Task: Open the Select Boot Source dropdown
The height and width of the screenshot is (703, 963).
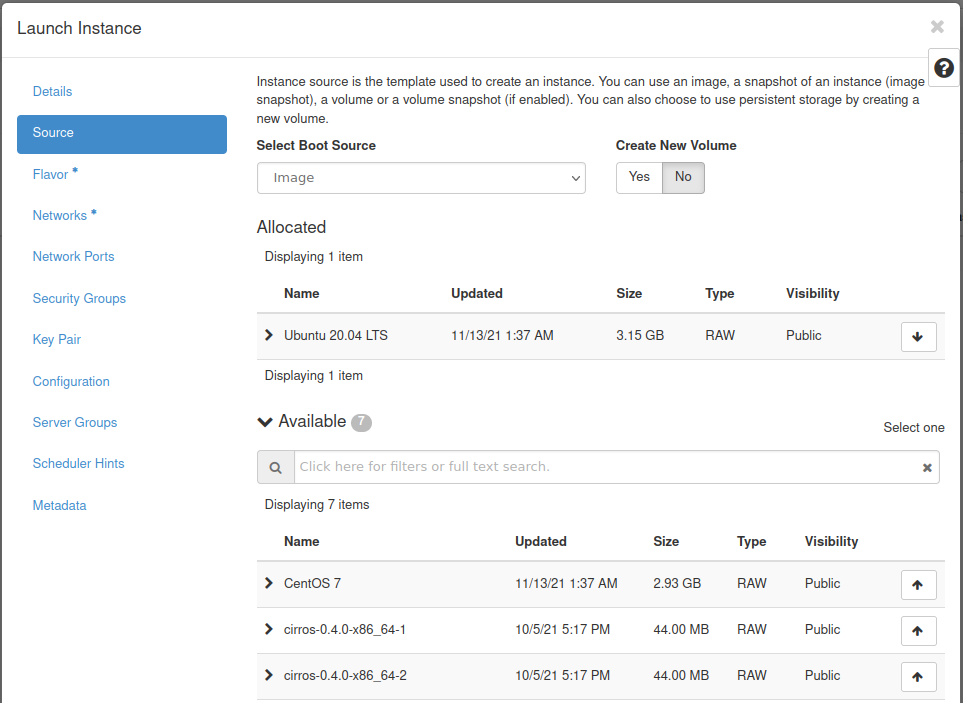Action: [x=421, y=178]
